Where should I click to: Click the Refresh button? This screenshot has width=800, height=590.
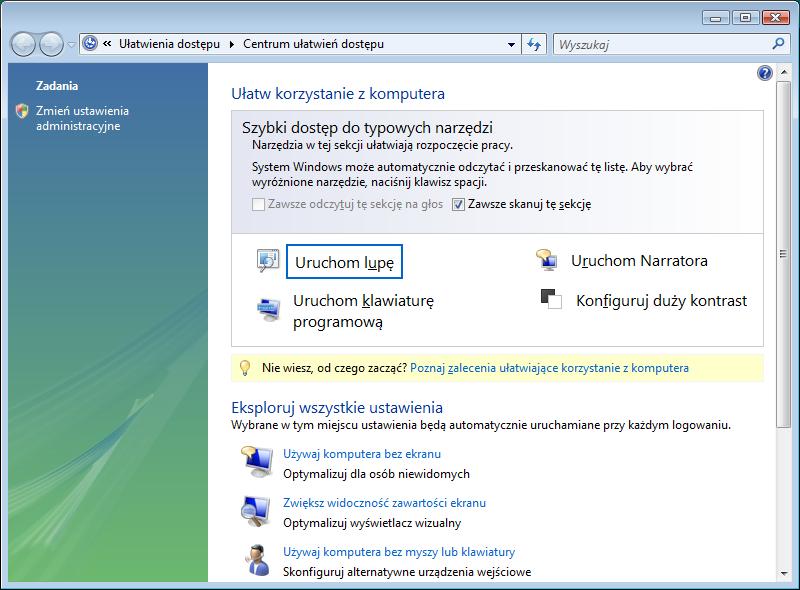tap(534, 44)
